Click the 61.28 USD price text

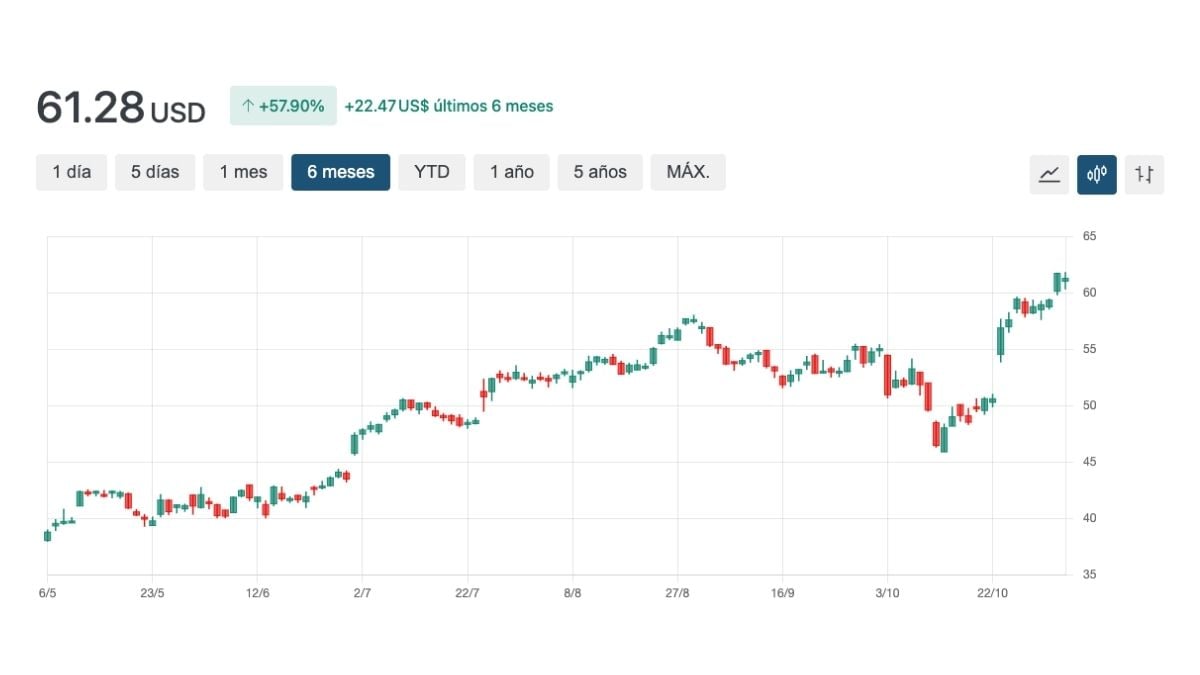pos(120,108)
